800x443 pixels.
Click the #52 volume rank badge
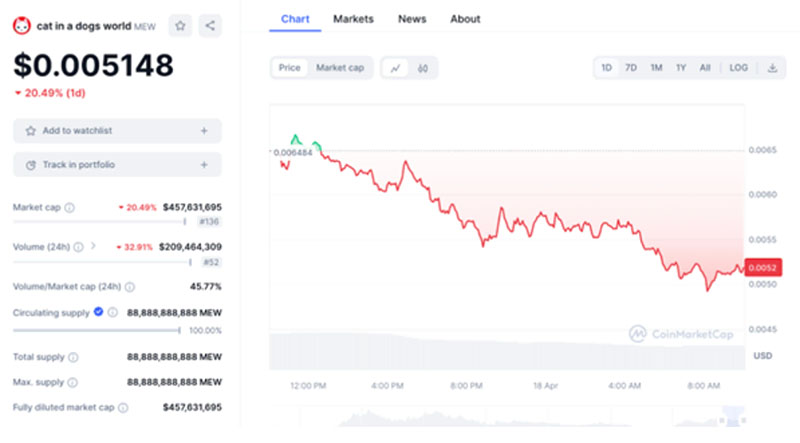tap(211, 262)
